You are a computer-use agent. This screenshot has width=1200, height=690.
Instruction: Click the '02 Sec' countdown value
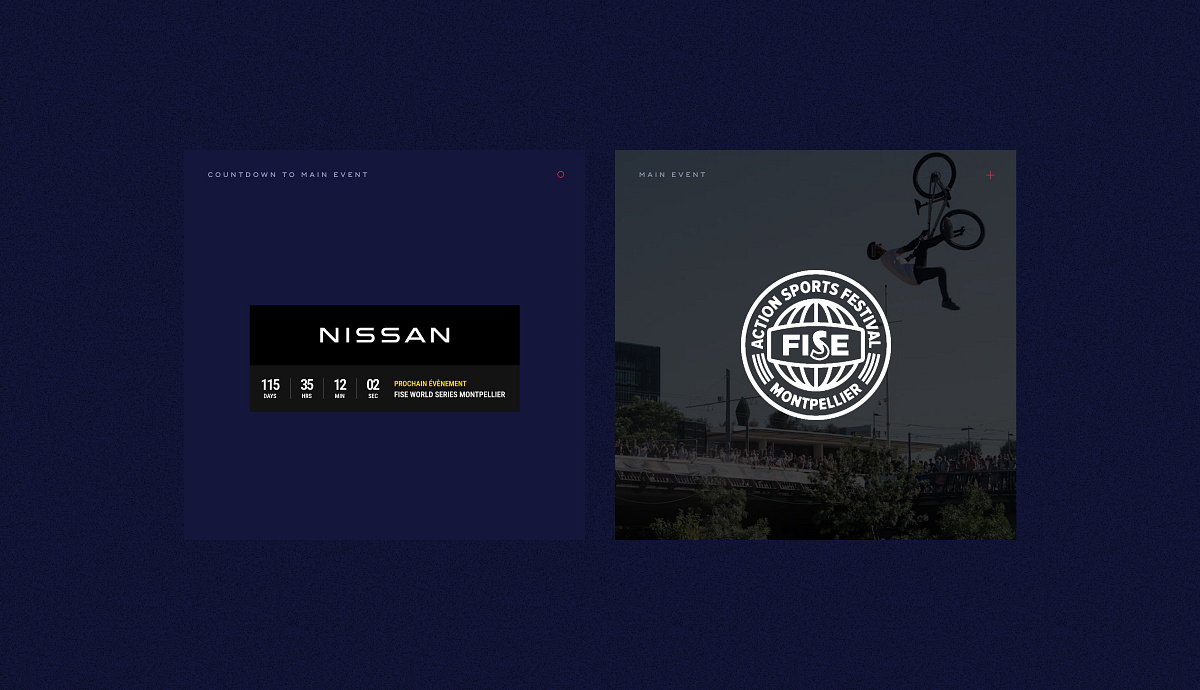coord(373,388)
